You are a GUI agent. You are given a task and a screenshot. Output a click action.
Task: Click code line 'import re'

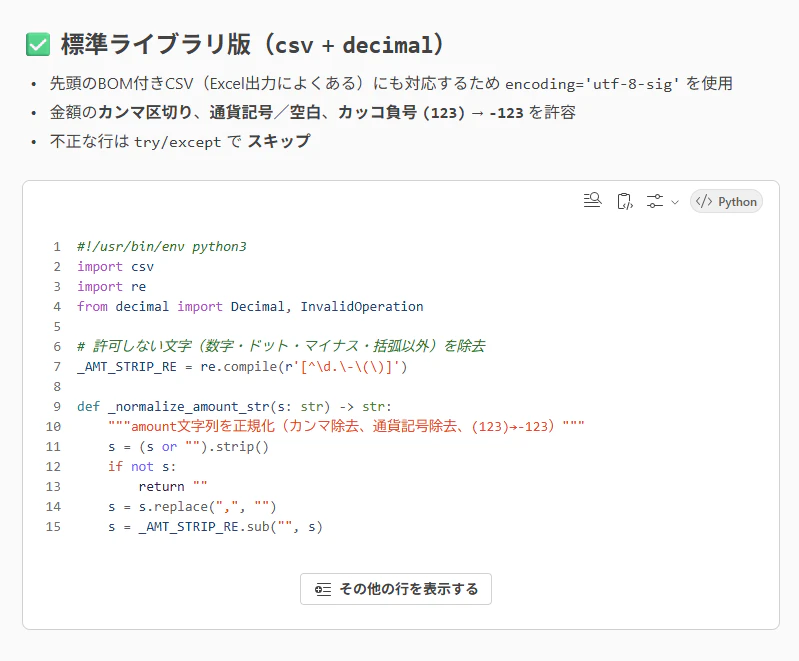coord(112,286)
